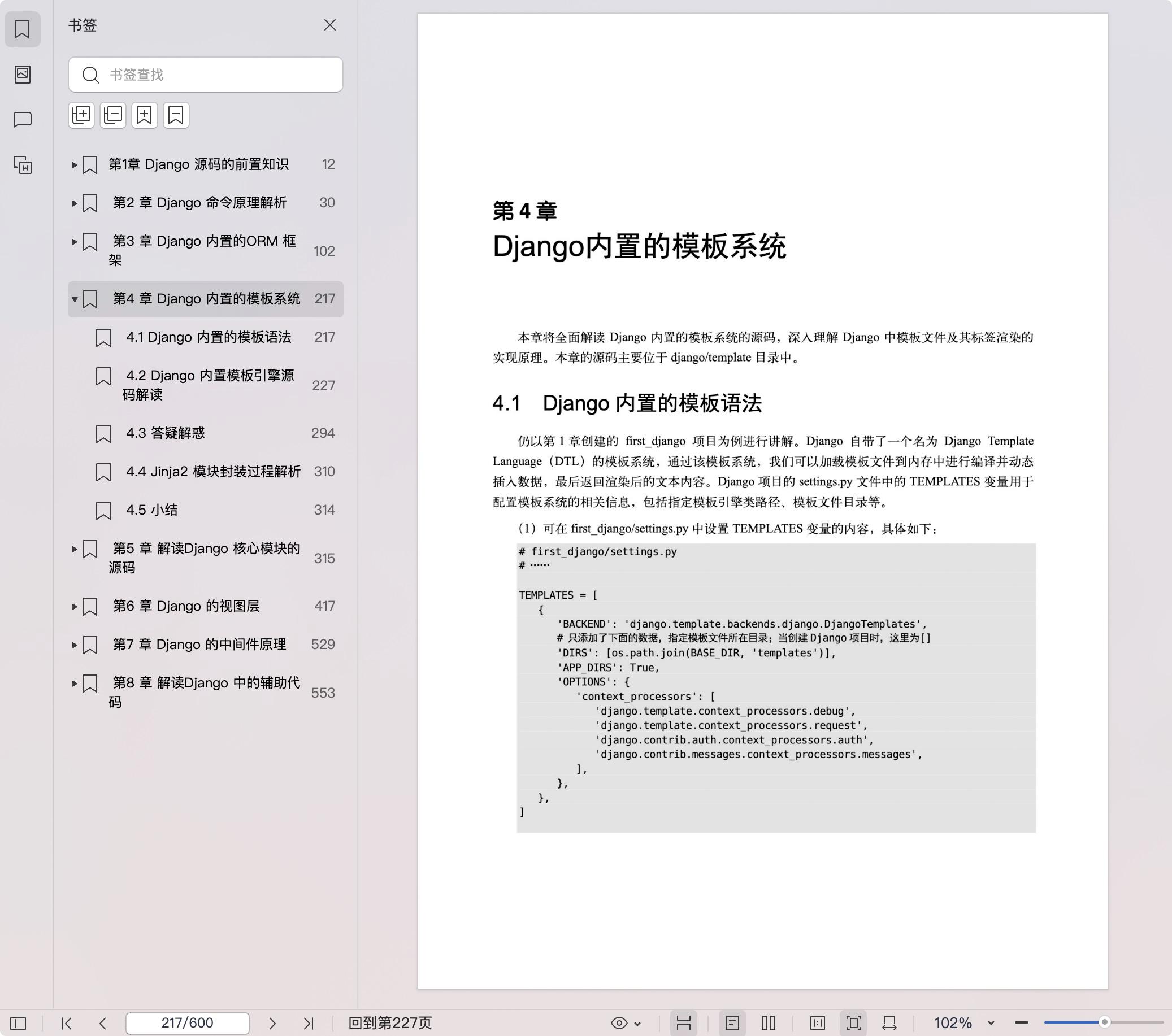Open the annotations comment panel icon

click(x=23, y=119)
